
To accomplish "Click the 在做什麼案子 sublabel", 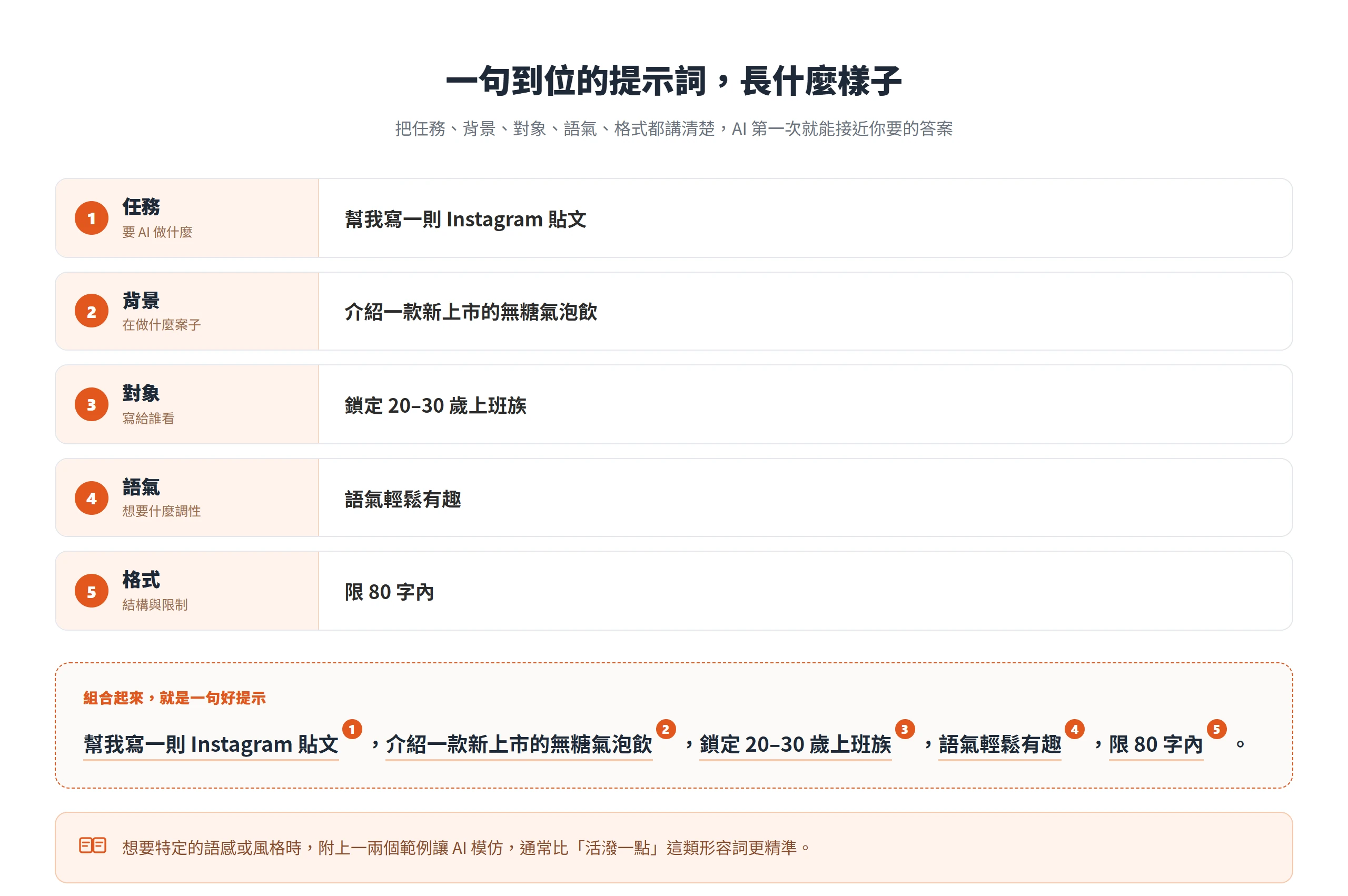I will pos(162,325).
